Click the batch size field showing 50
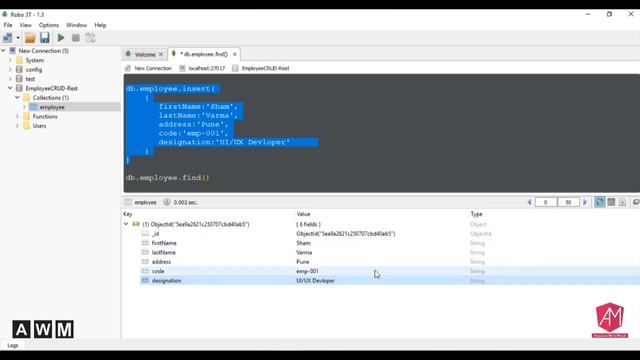Screen dimensions: 640x360 coord(568,202)
